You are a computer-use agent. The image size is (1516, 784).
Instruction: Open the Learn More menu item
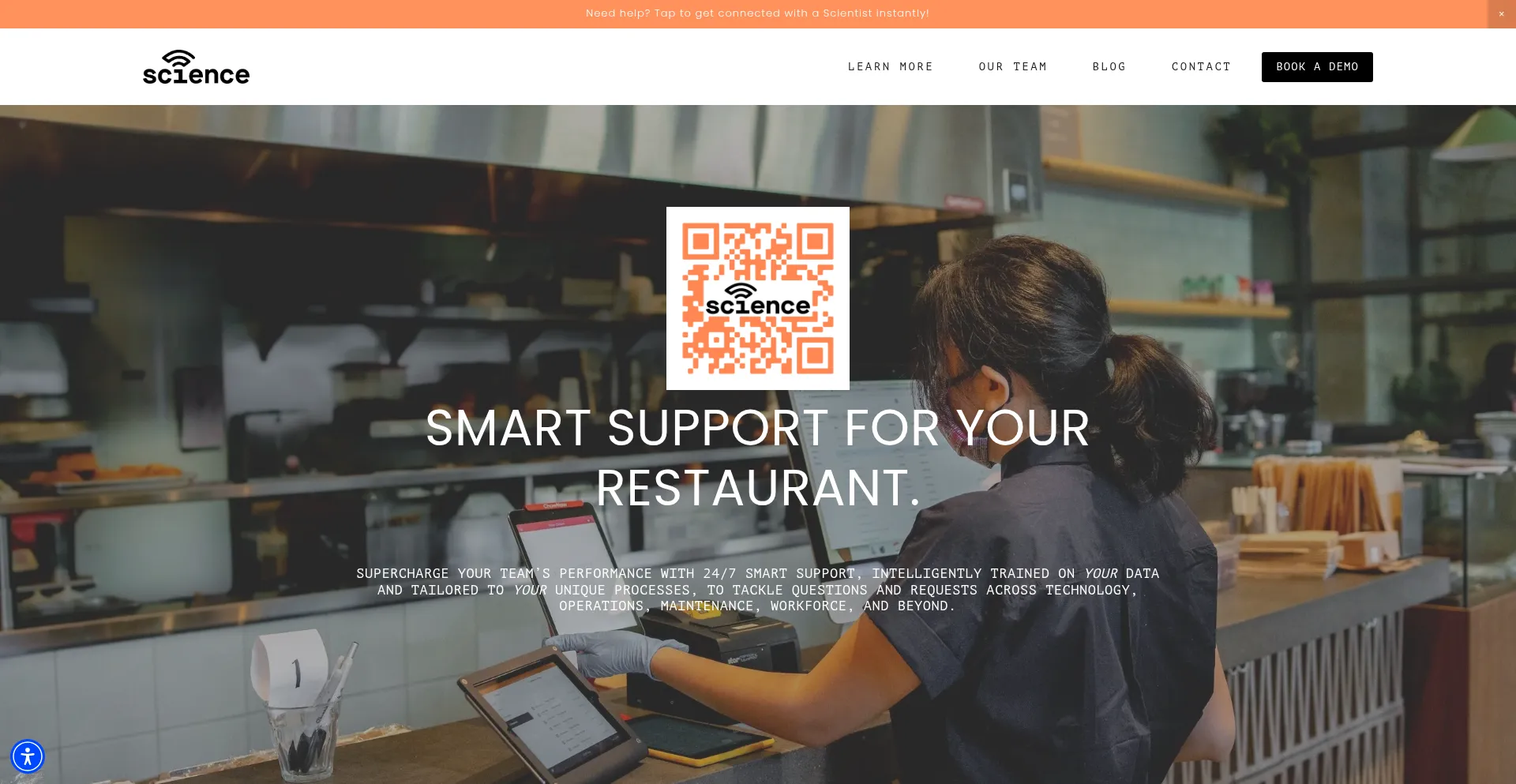point(890,67)
